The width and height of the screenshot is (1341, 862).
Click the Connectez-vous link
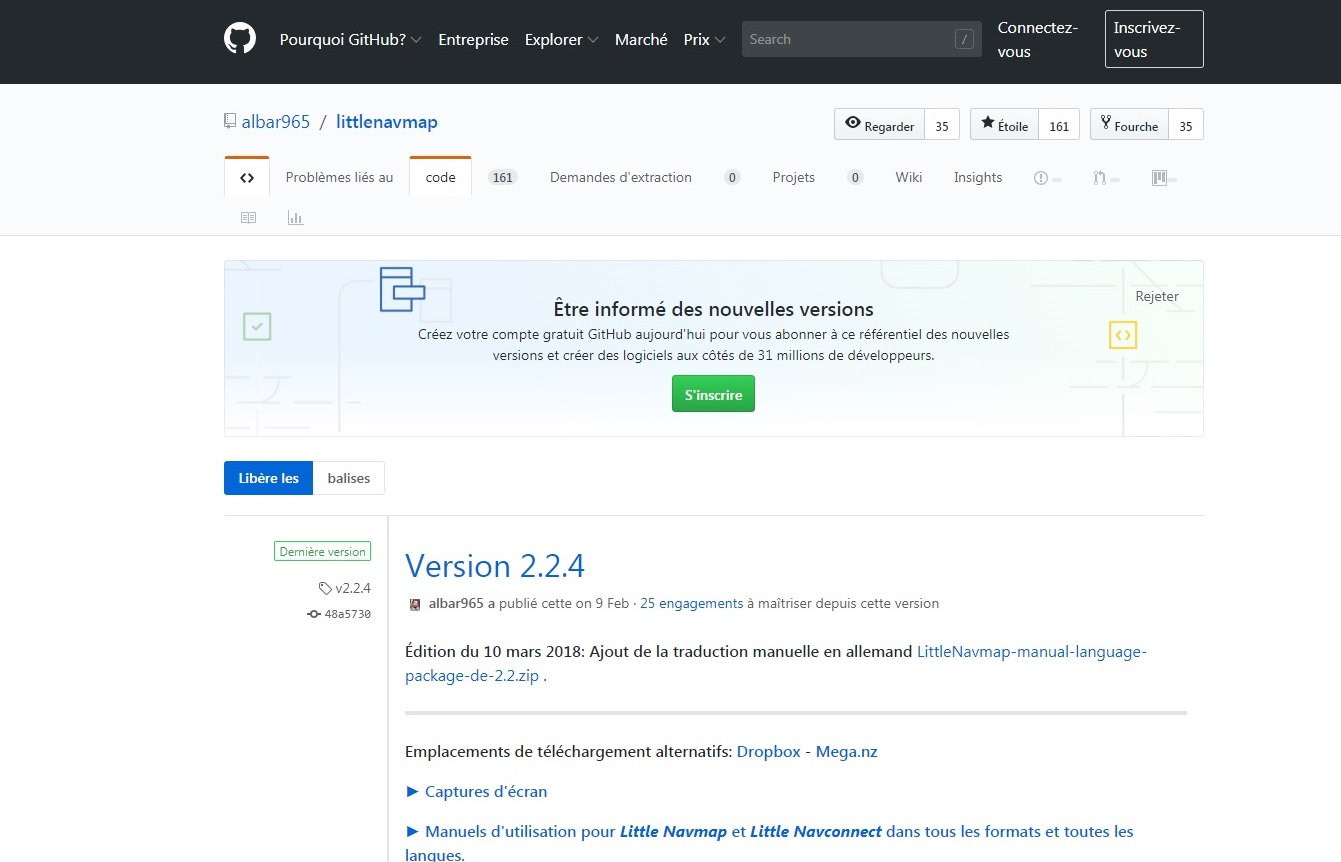[x=1038, y=40]
